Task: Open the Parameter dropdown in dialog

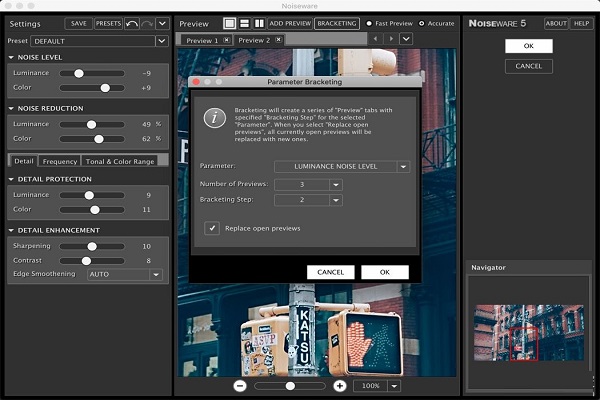Action: [x=403, y=167]
